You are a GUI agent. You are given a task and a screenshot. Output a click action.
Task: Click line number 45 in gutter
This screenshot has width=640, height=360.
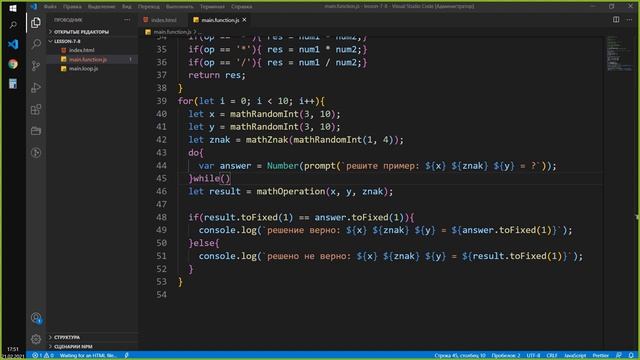pyautogui.click(x=162, y=178)
